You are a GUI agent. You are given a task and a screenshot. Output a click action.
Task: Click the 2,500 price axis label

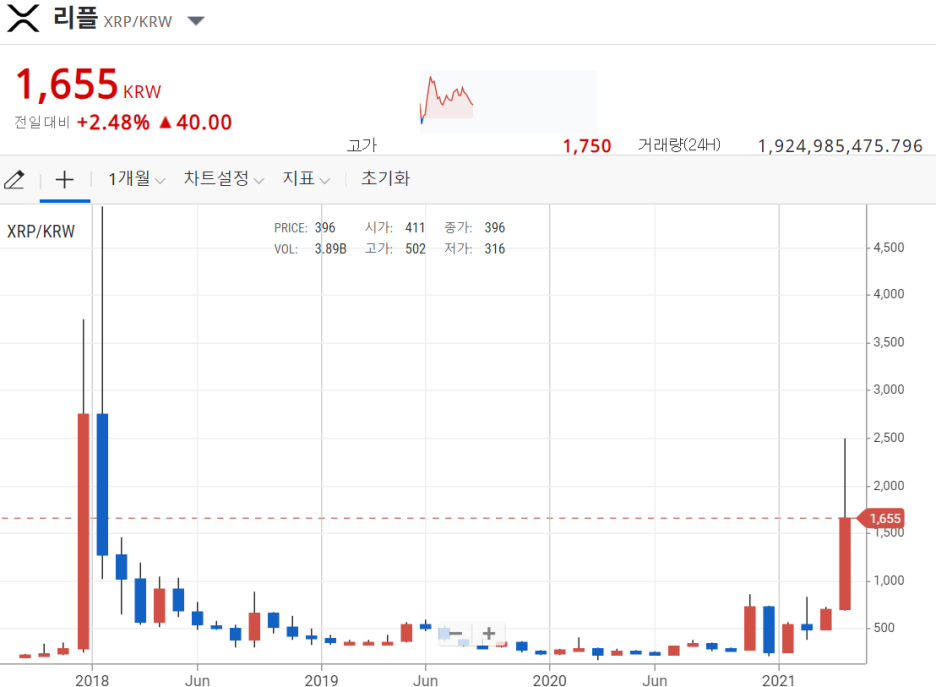point(888,438)
